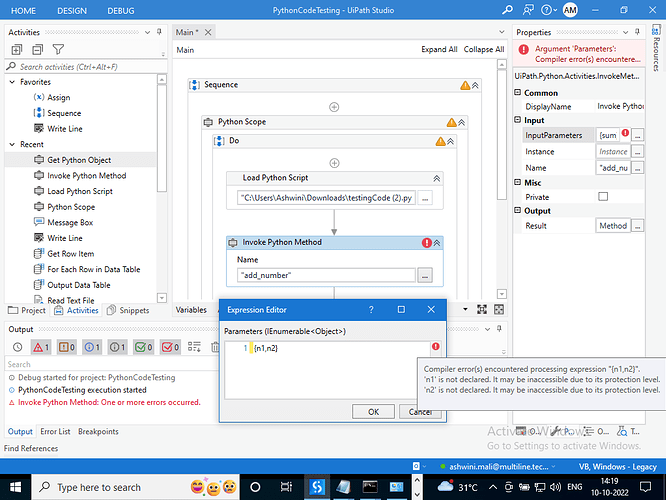Open Task View in taskbar

[x=286, y=487]
